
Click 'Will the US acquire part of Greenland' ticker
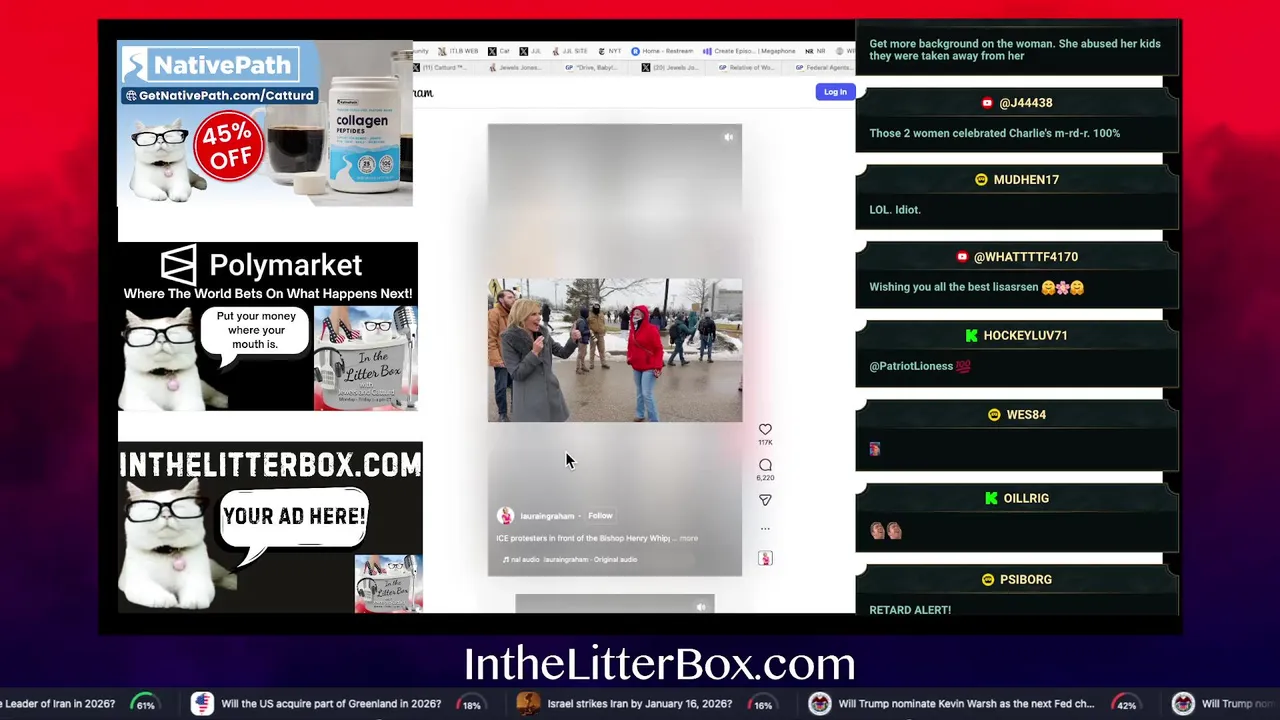[x=331, y=704]
